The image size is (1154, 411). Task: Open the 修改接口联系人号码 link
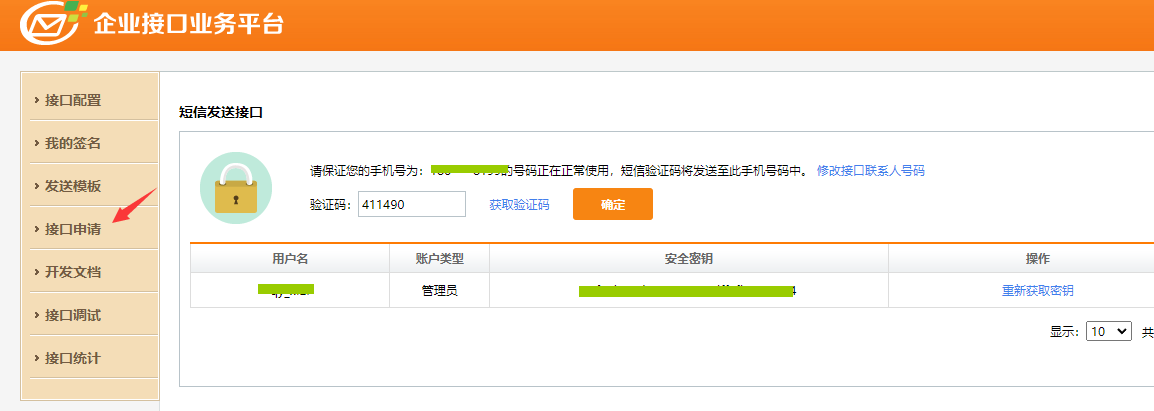tap(870, 171)
